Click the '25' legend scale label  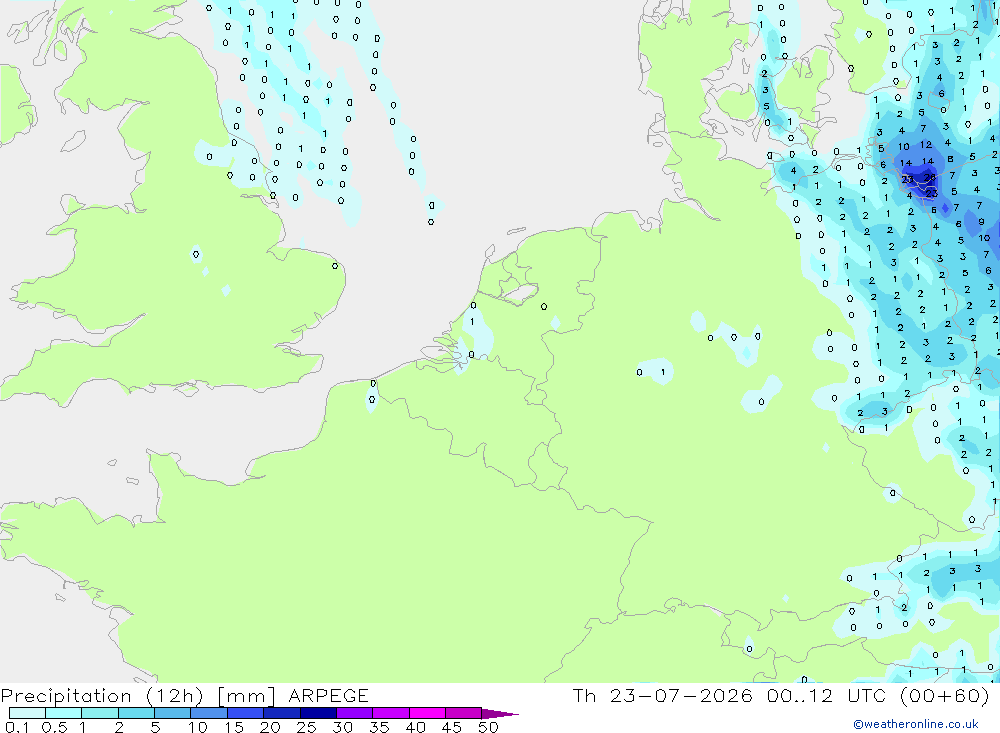click(x=306, y=727)
